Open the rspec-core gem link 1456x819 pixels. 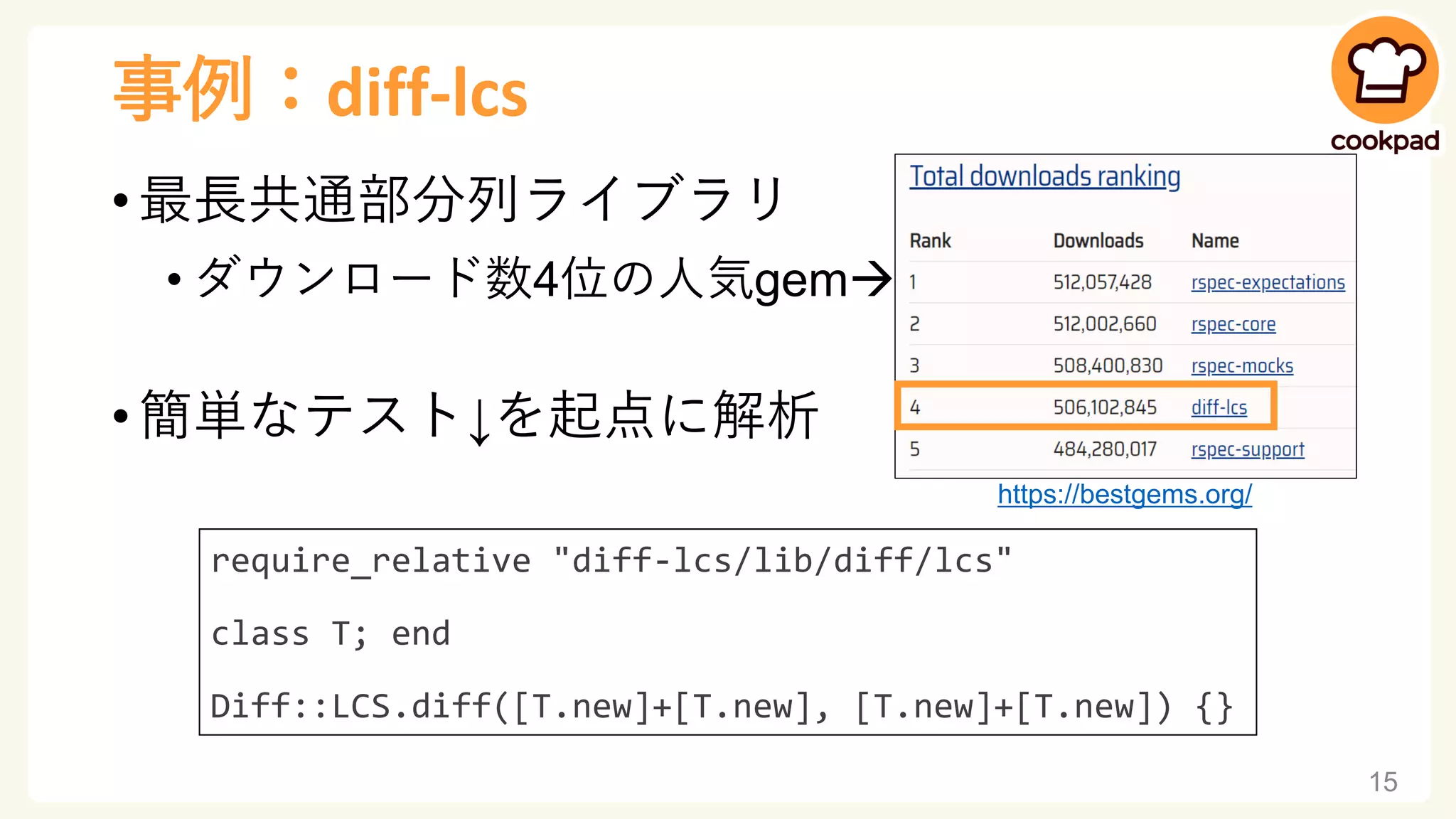click(1233, 324)
